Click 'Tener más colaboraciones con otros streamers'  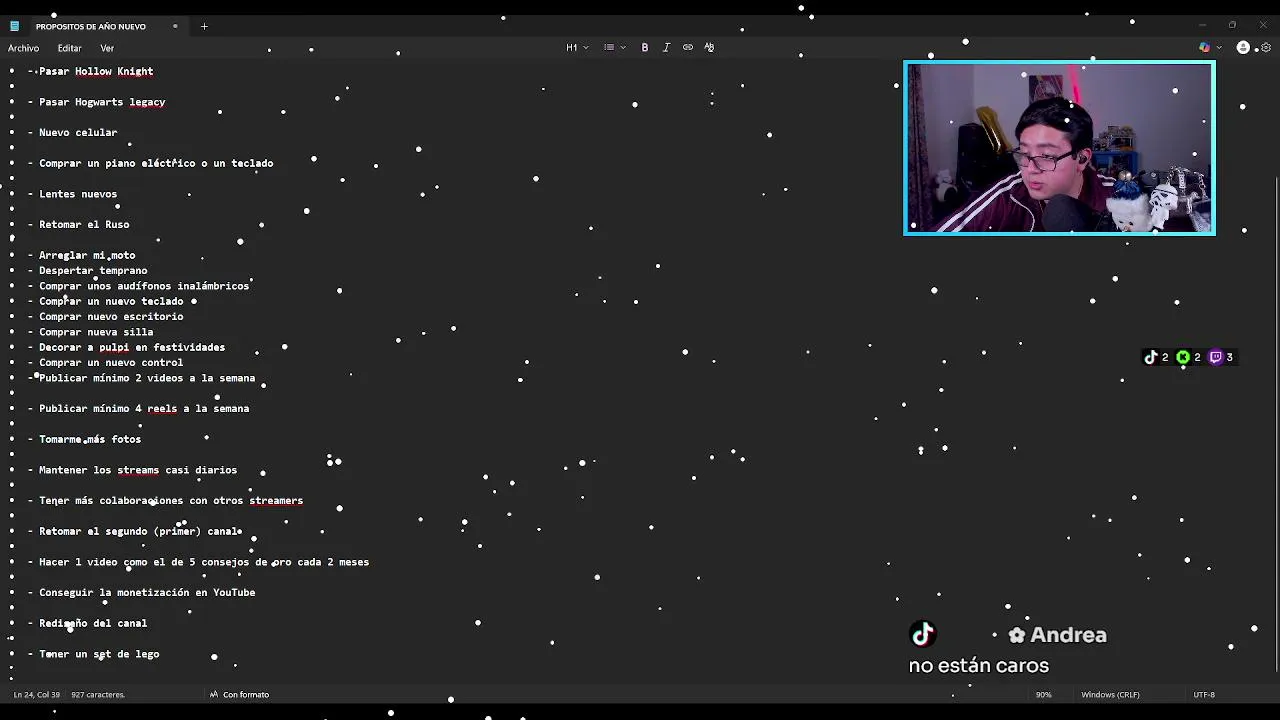point(171,500)
